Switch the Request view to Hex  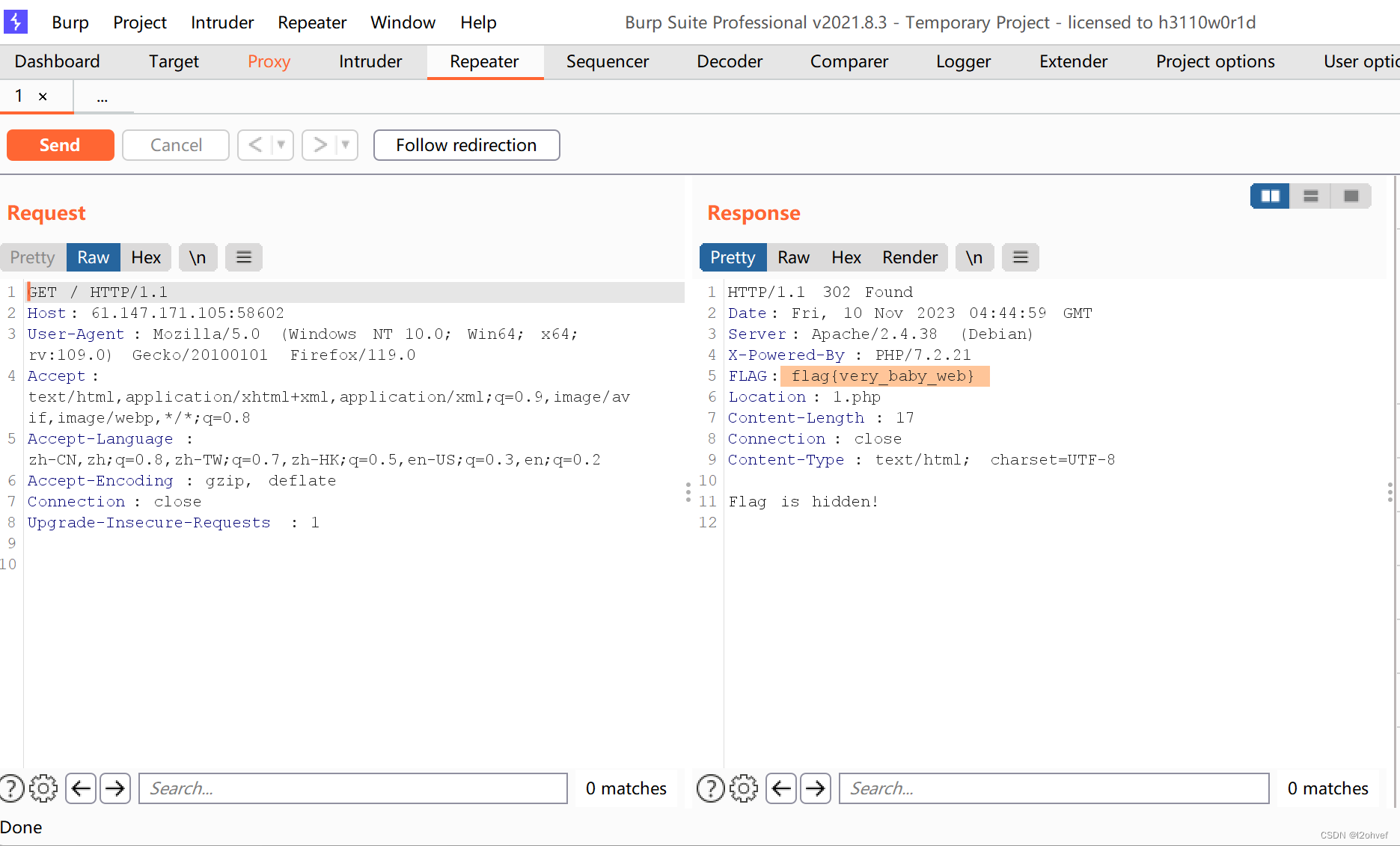(146, 257)
